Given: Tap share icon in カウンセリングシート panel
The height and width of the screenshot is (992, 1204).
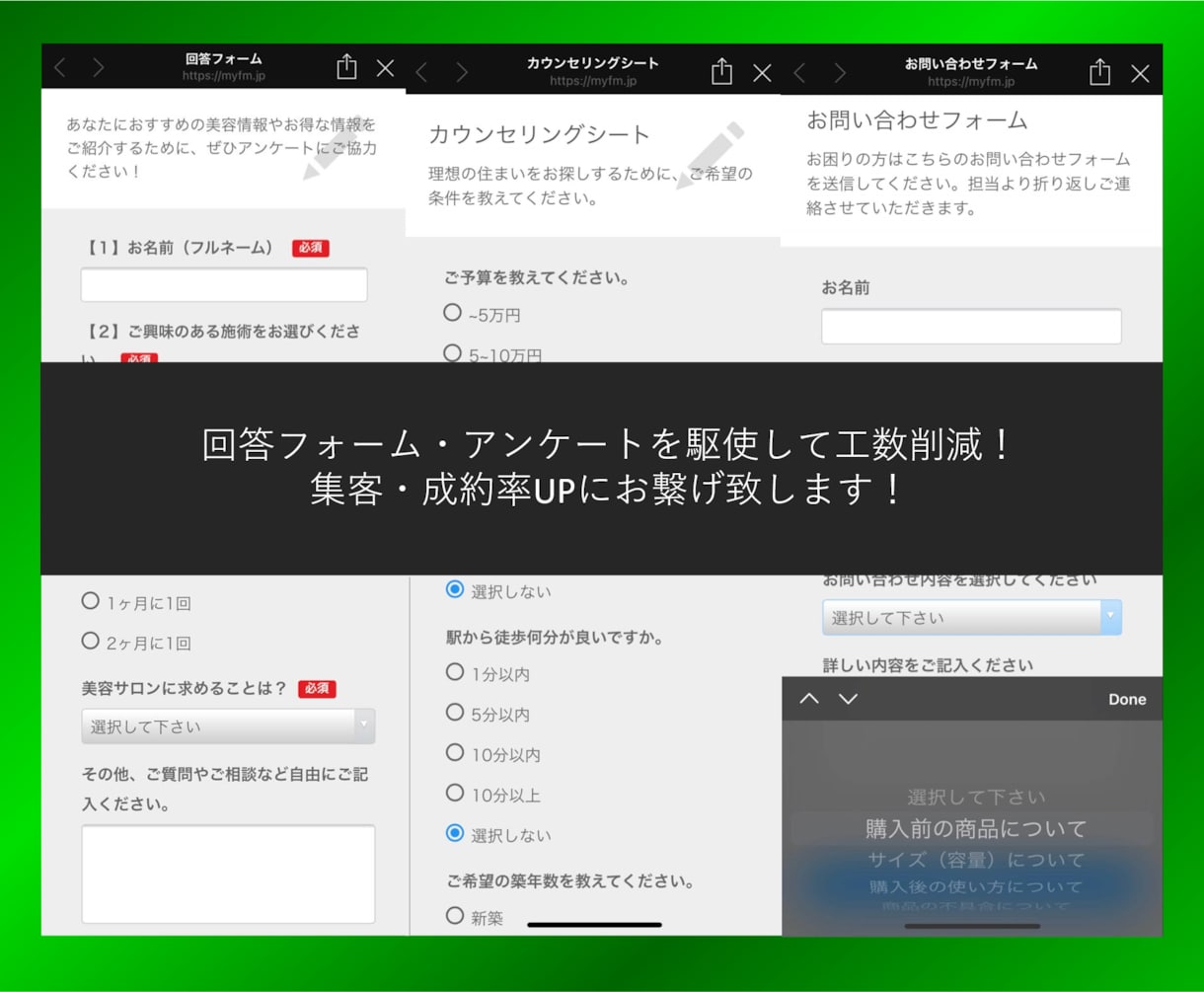Looking at the screenshot, I should point(722,71).
